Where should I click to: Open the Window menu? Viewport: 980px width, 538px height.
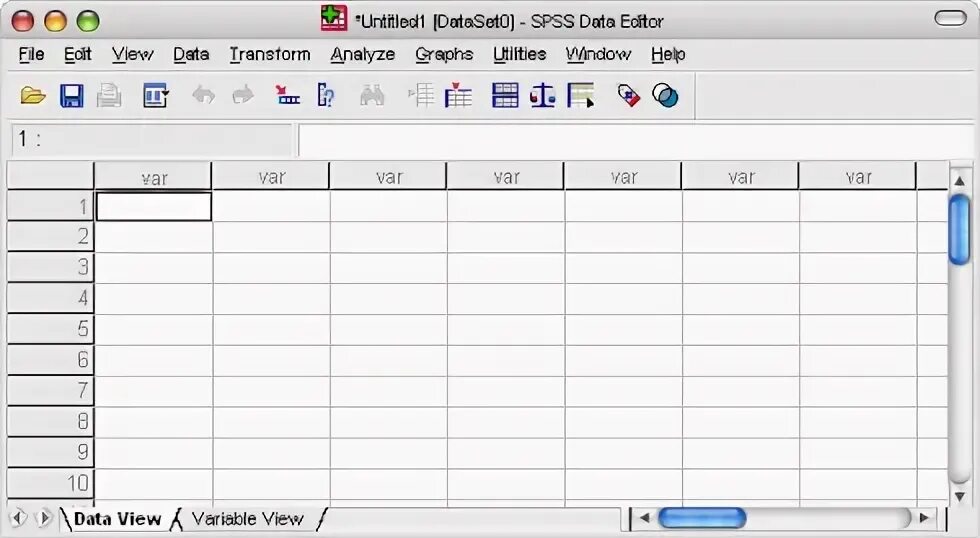click(x=598, y=54)
